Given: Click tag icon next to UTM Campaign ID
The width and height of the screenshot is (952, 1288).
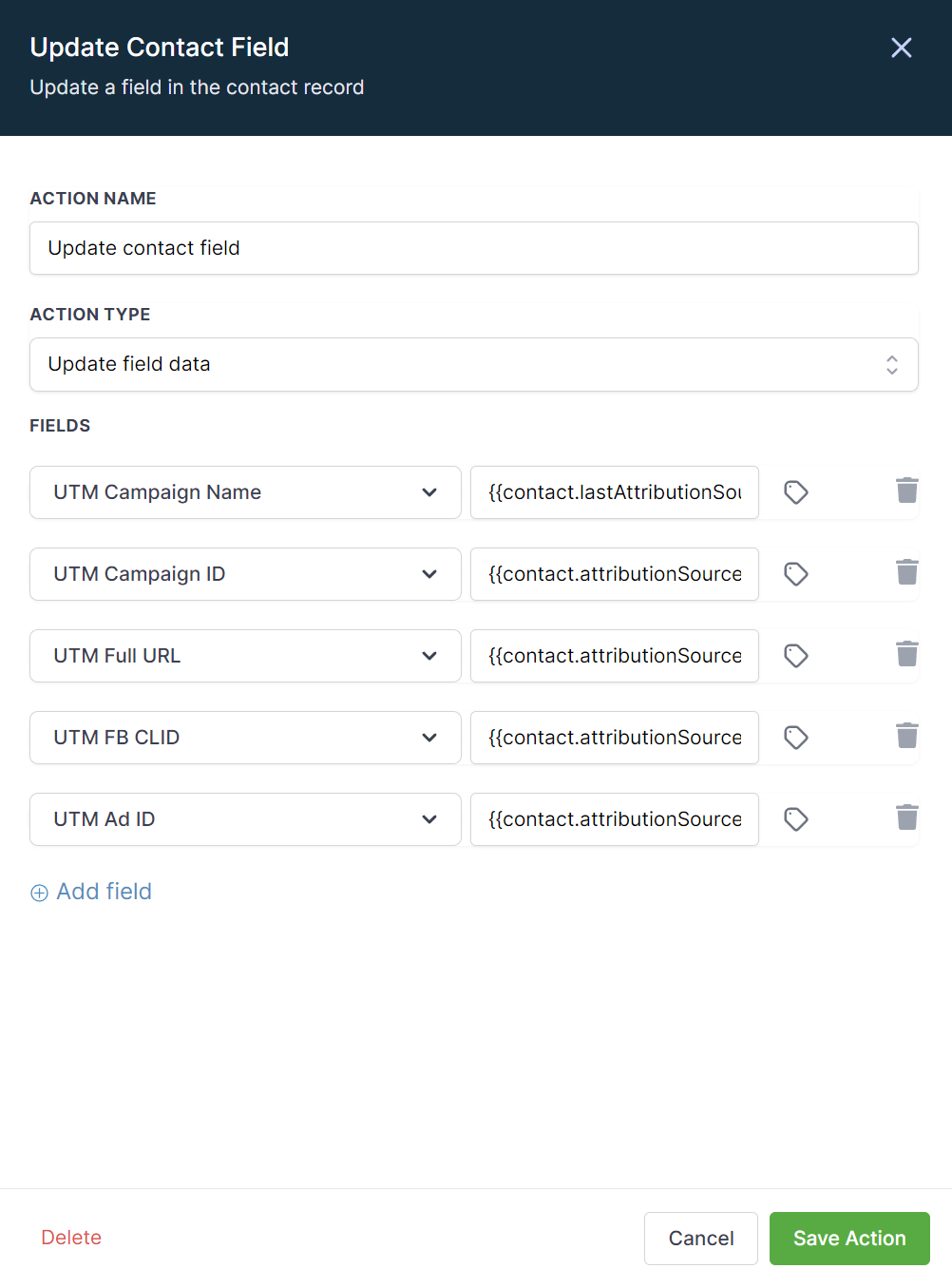Looking at the screenshot, I should (x=796, y=574).
